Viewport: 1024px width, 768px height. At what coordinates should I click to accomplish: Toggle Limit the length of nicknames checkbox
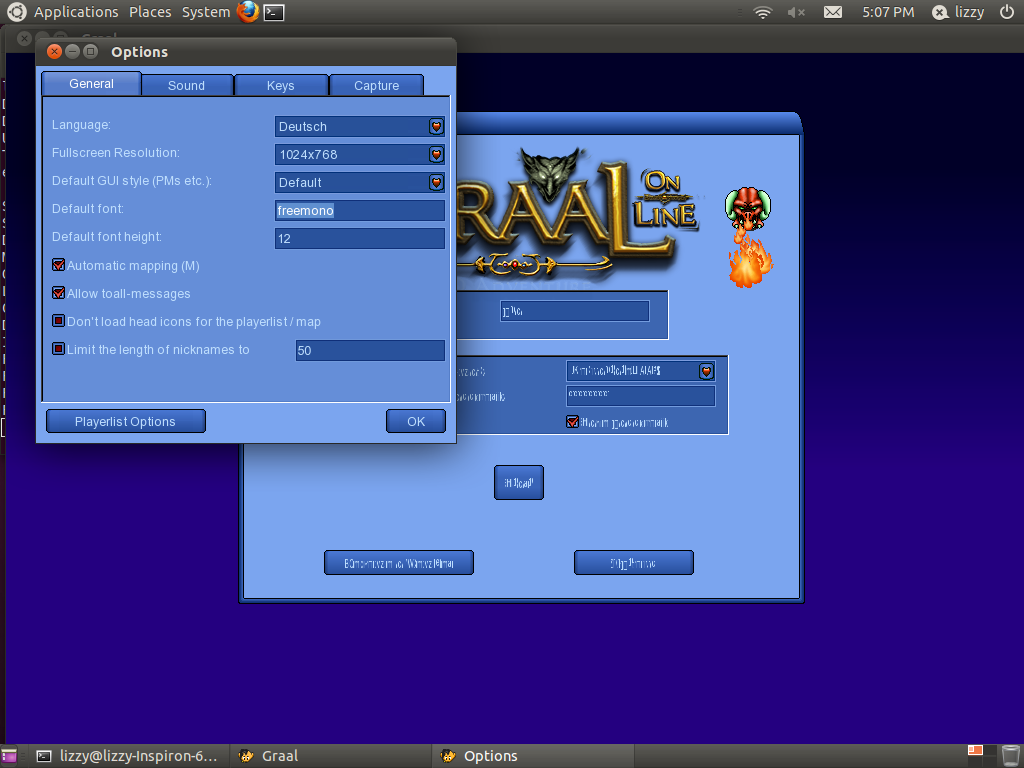pos(59,350)
